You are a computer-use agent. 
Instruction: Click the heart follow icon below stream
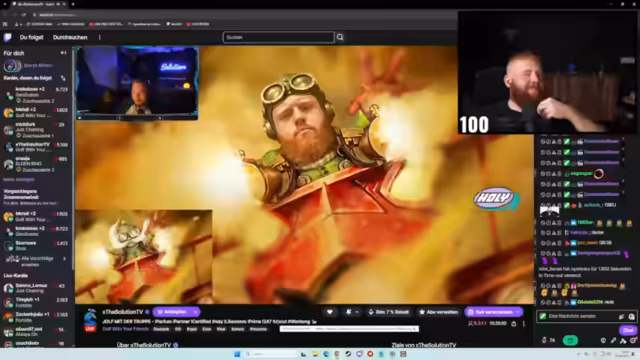(x=329, y=312)
